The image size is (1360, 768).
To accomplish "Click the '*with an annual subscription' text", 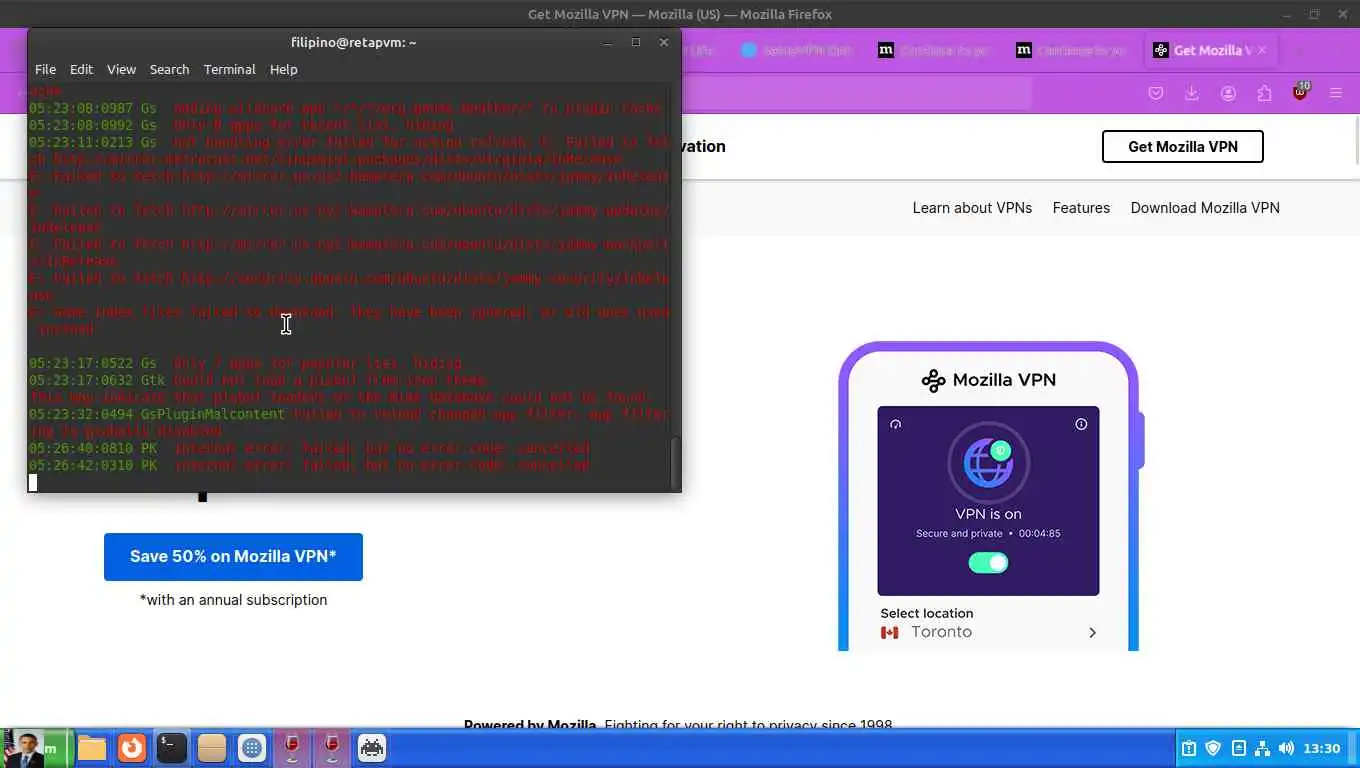I will coord(233,600).
